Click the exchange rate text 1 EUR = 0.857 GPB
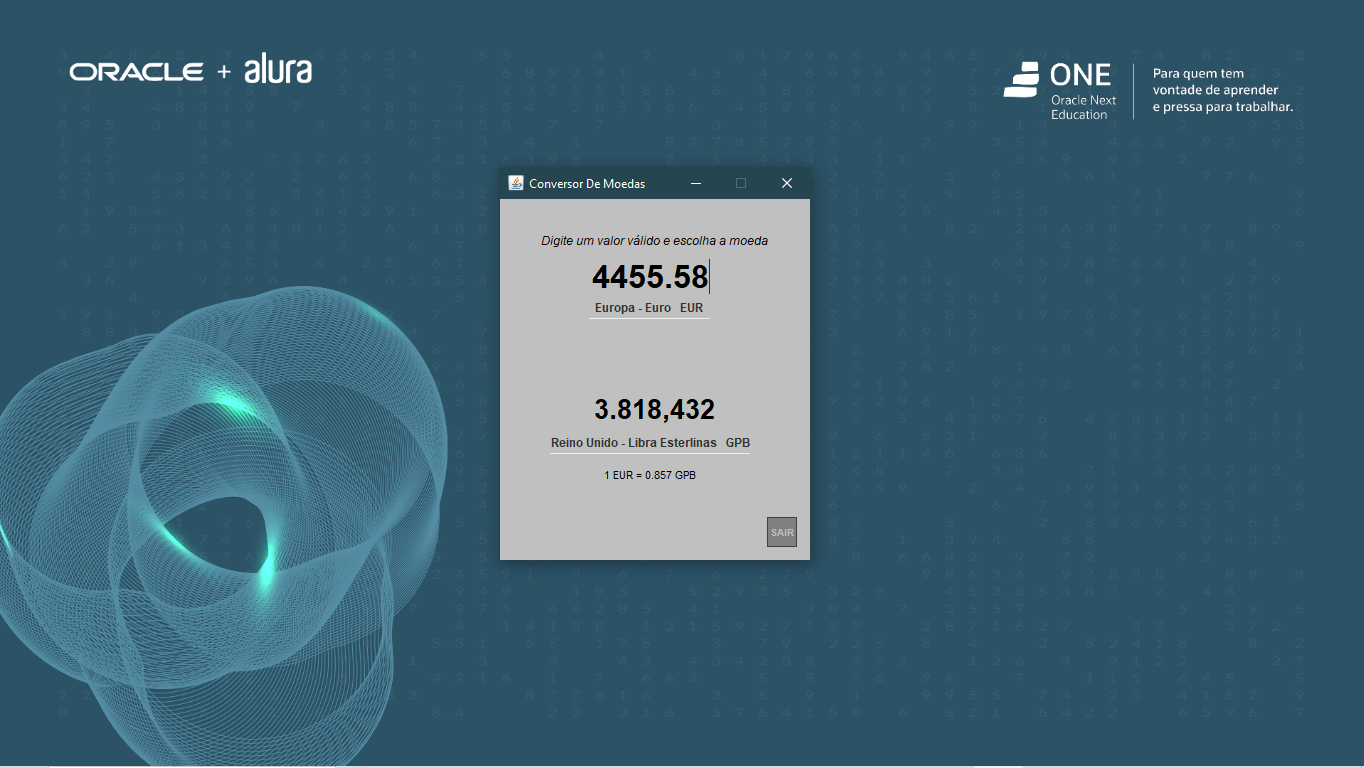The image size is (1364, 768). click(x=649, y=474)
